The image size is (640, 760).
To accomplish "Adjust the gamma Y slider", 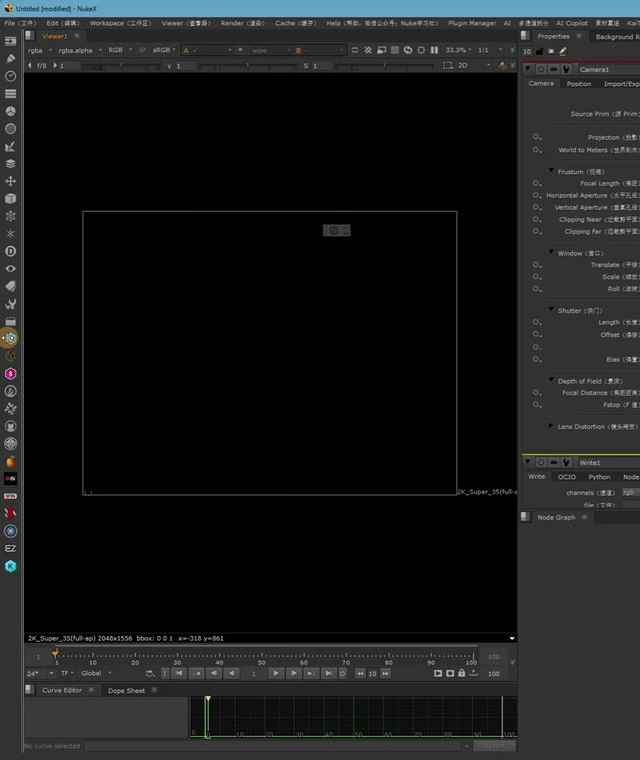I will point(247,65).
